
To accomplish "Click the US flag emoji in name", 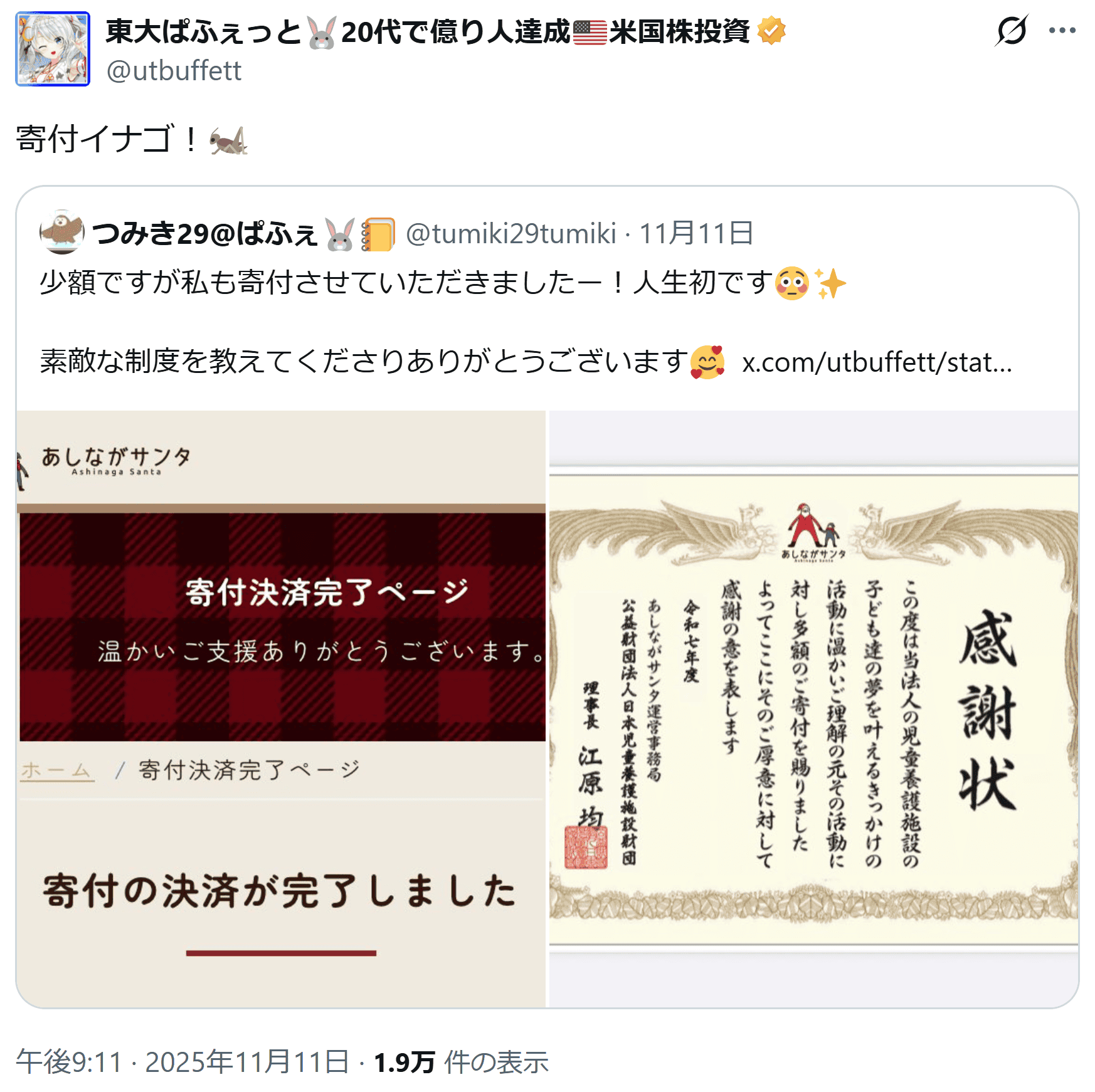I will [590, 31].
